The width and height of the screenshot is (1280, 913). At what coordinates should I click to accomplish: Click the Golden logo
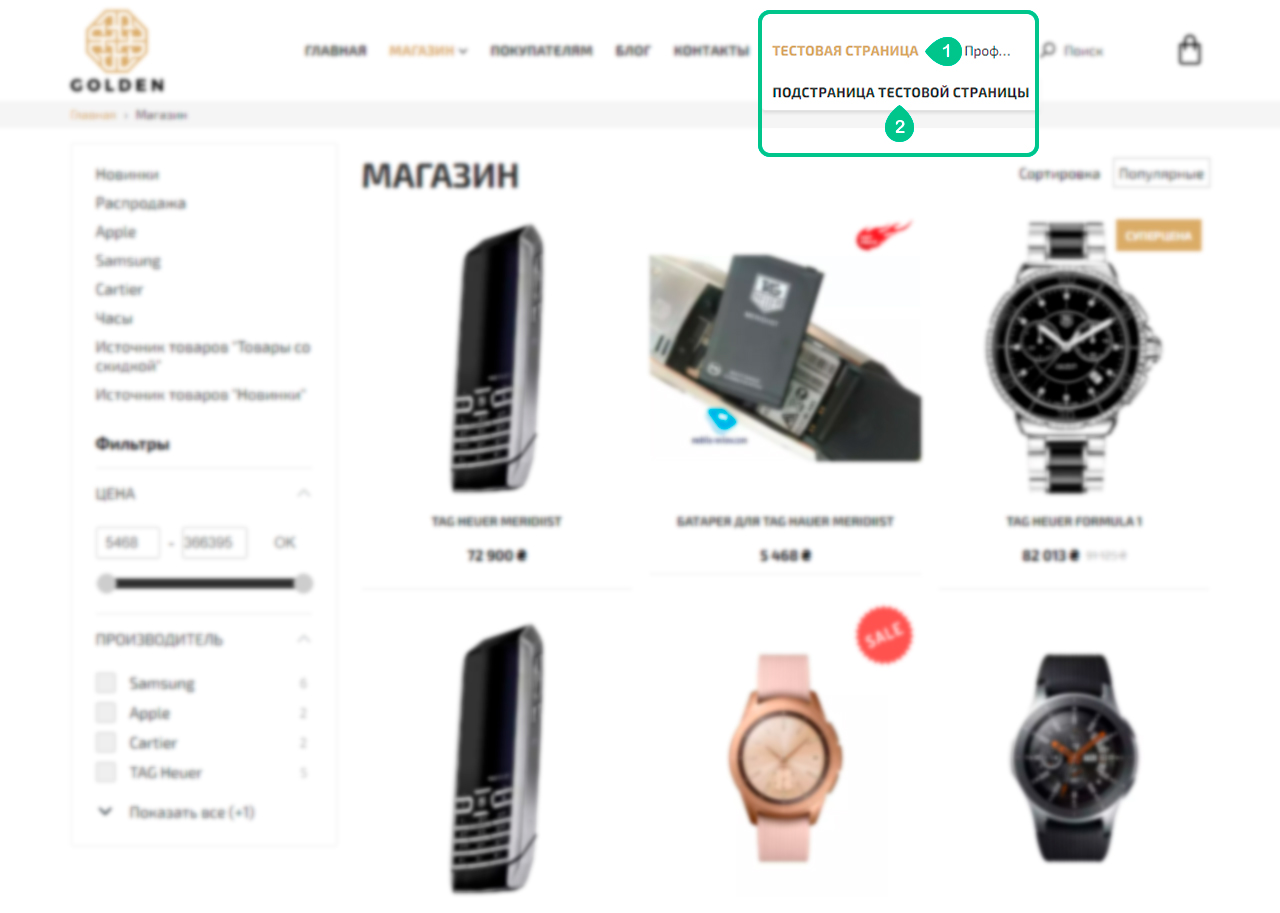117,50
